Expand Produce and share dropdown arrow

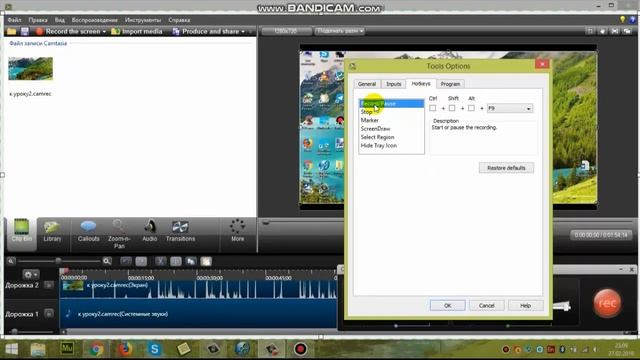(243, 31)
